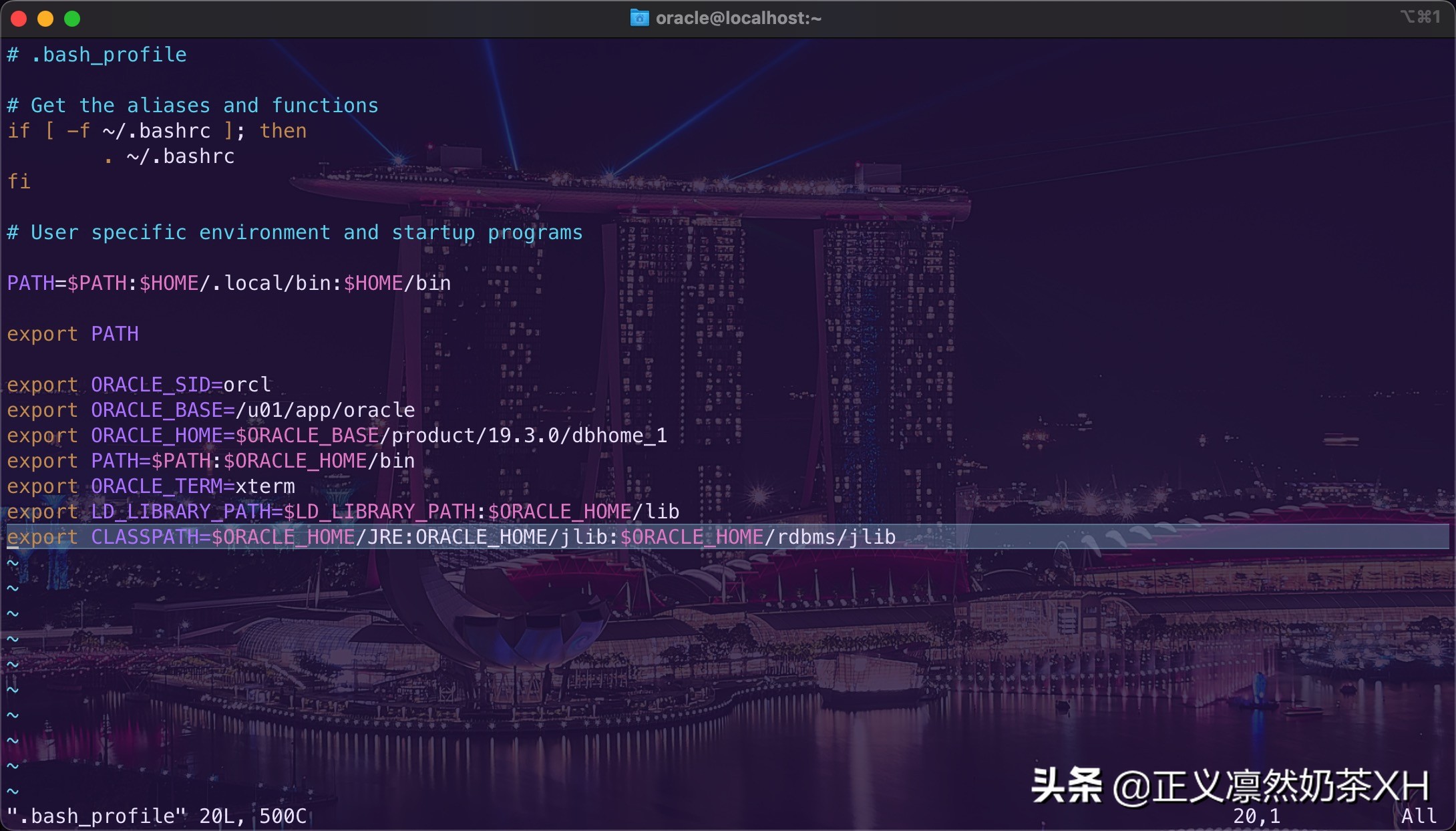Click the LD_LIBRARY_PATH export line
The height and width of the screenshot is (831, 1456).
(343, 511)
